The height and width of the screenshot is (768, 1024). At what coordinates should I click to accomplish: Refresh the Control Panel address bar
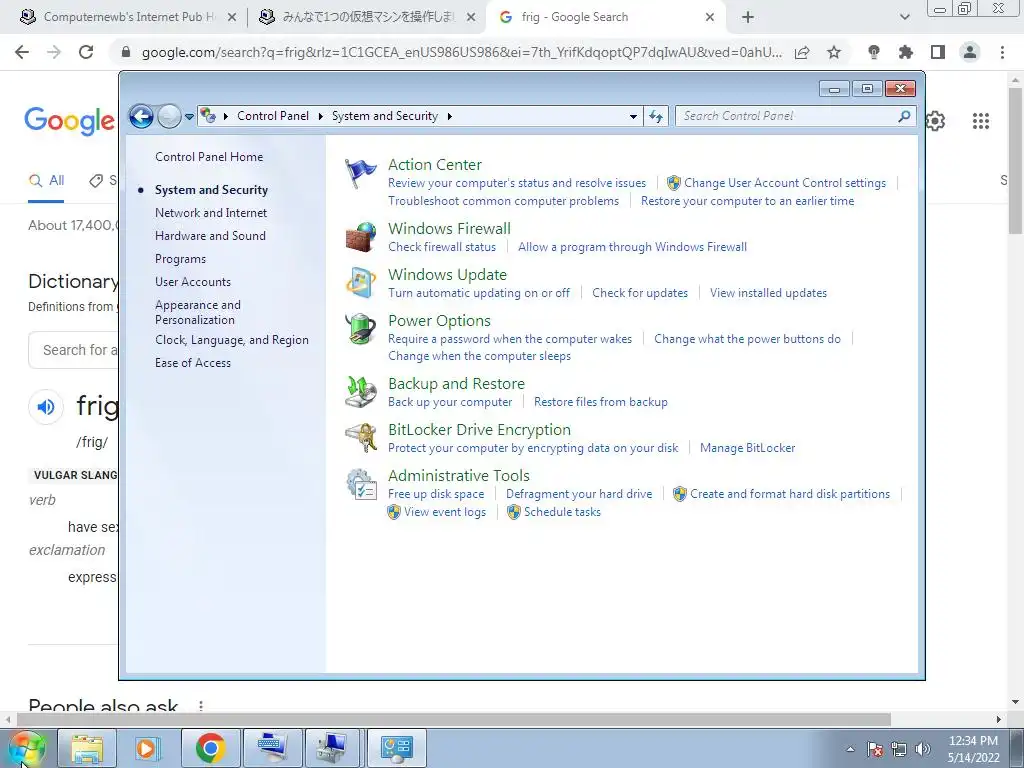click(x=656, y=116)
